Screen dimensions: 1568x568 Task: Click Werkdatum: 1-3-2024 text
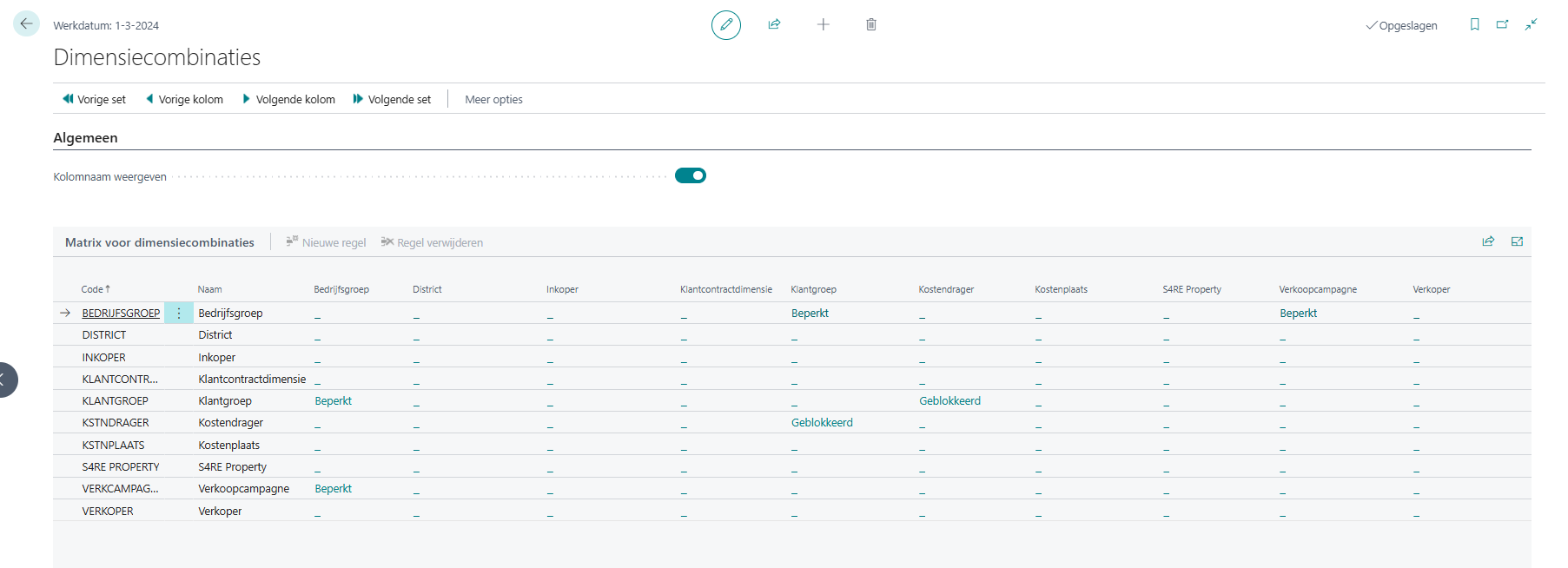(106, 25)
